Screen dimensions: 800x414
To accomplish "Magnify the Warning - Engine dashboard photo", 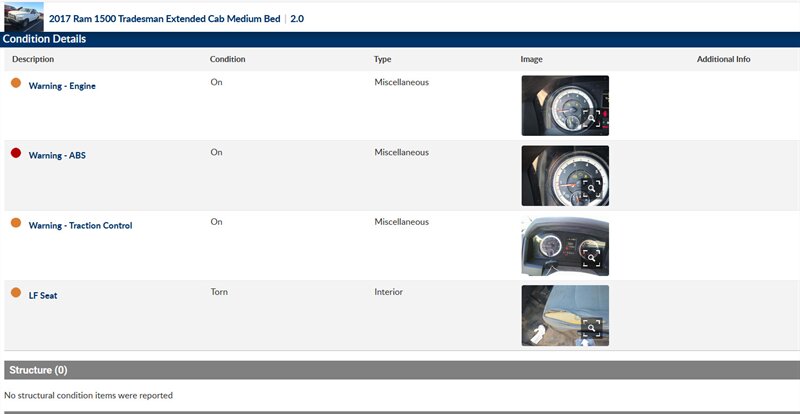I will tap(592, 118).
